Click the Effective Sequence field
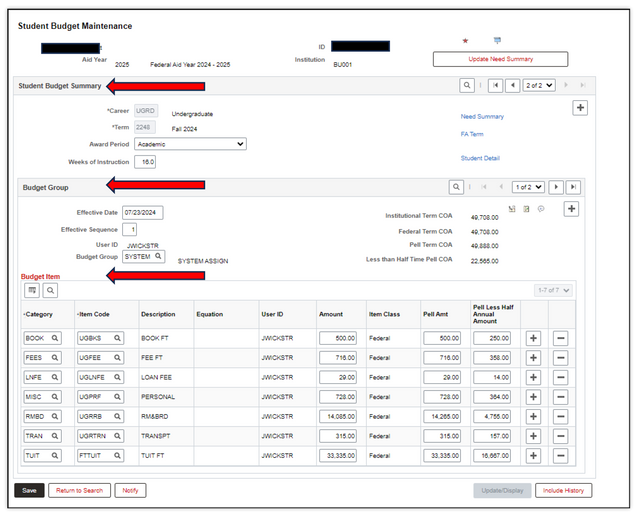 (x=129, y=230)
